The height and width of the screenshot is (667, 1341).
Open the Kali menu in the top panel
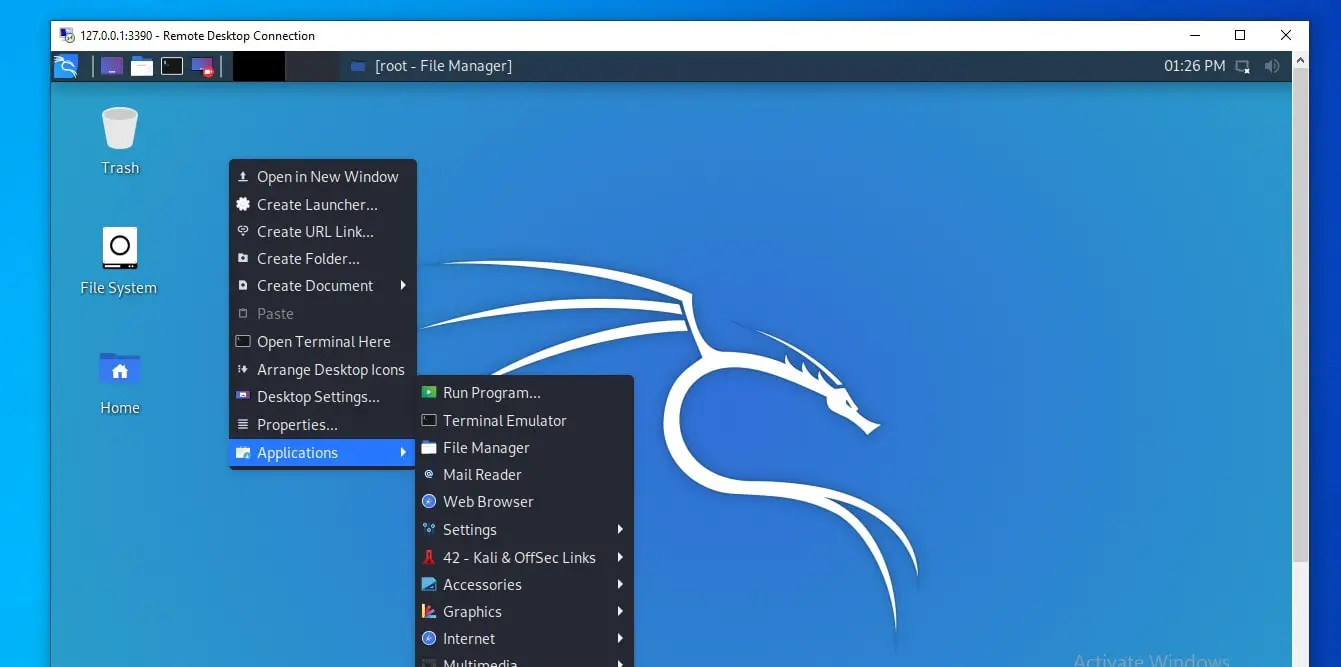[x=65, y=65]
